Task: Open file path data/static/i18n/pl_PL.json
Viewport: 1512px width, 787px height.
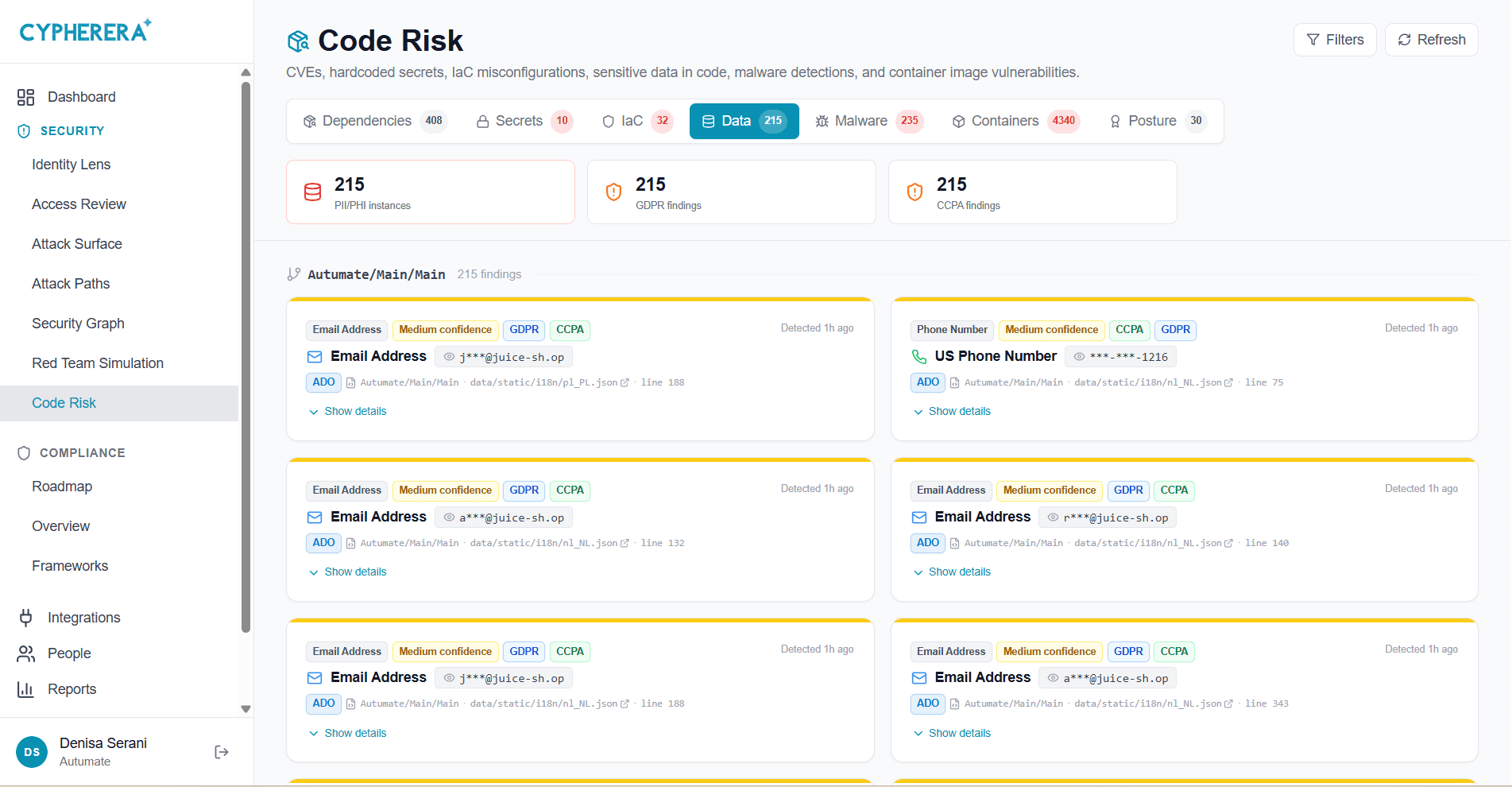Action: (x=543, y=382)
